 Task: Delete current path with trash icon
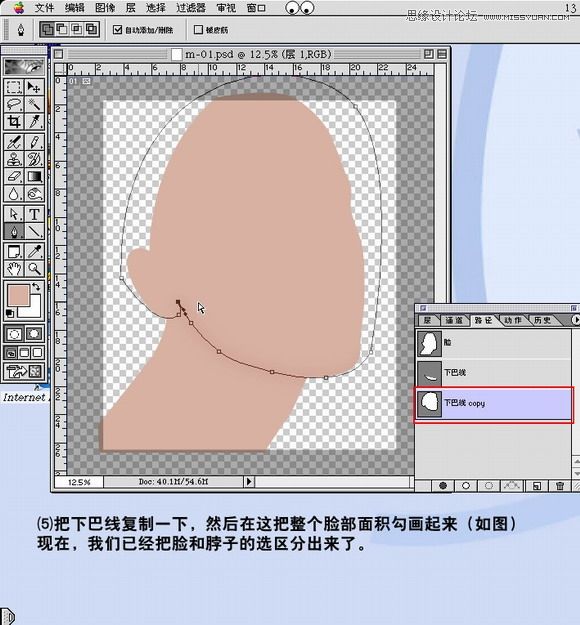coord(560,485)
